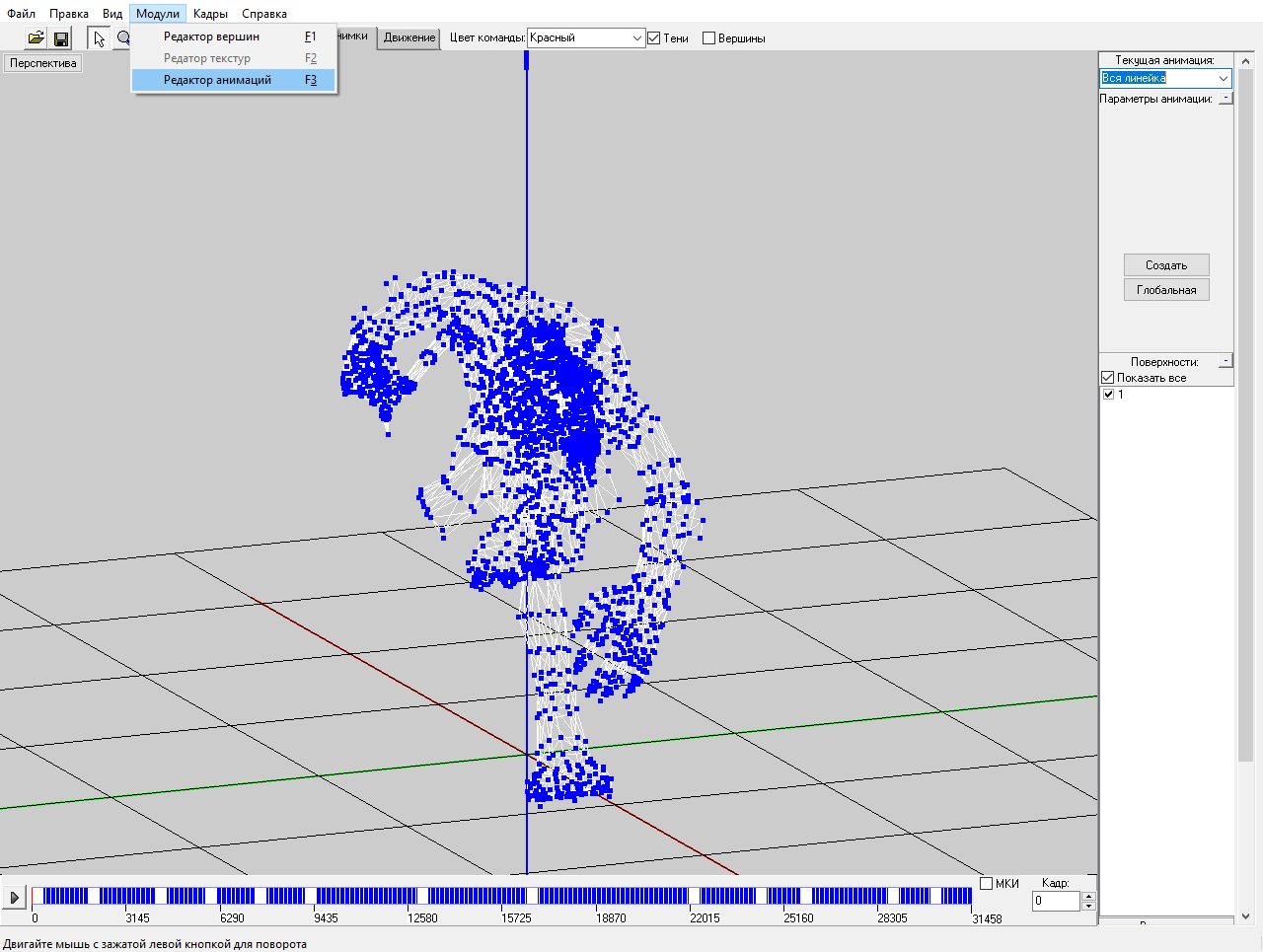Save the model with the floppy disk icon
The width and height of the screenshot is (1263, 952).
click(61, 38)
